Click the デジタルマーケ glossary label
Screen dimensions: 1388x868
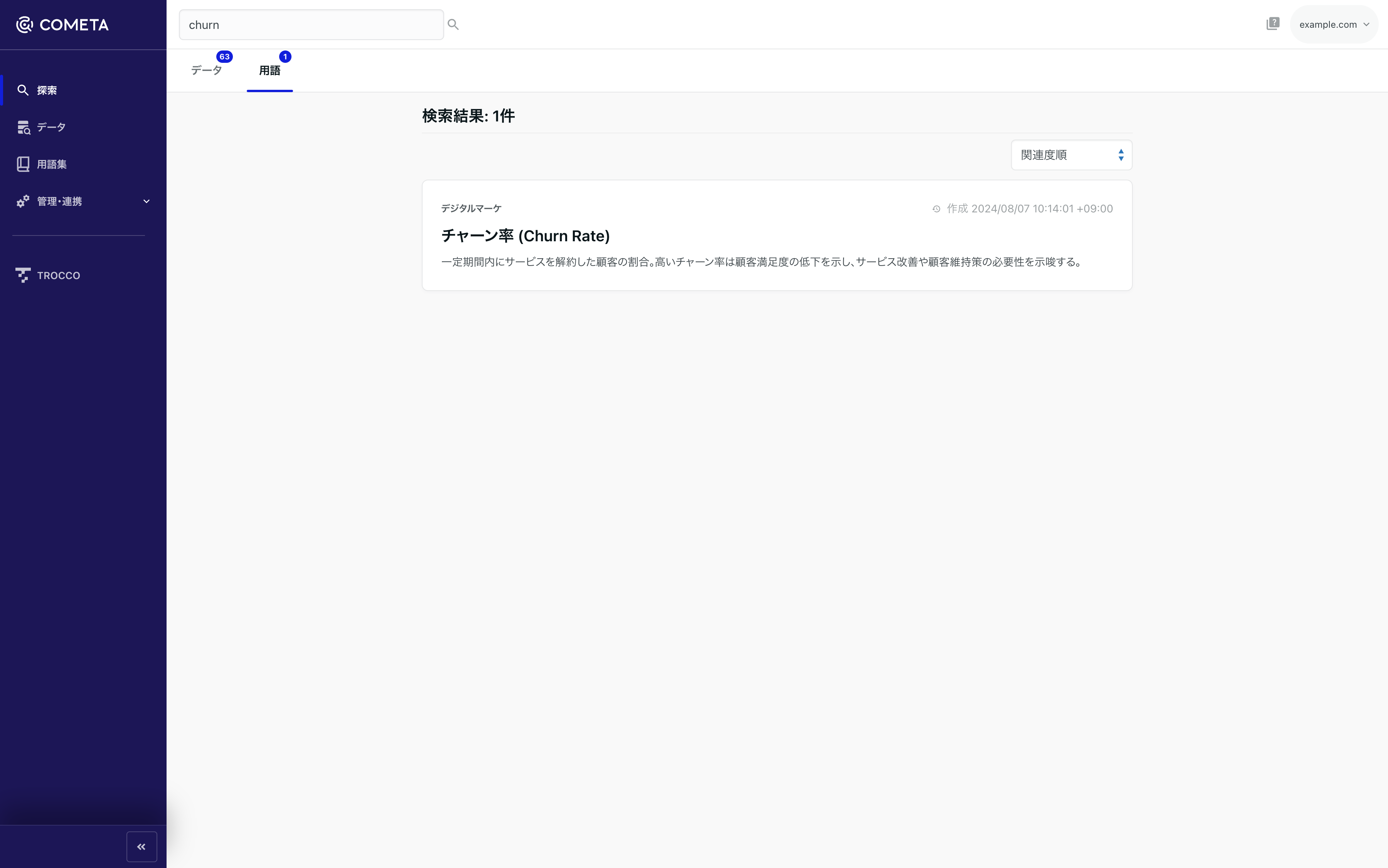tap(471, 209)
